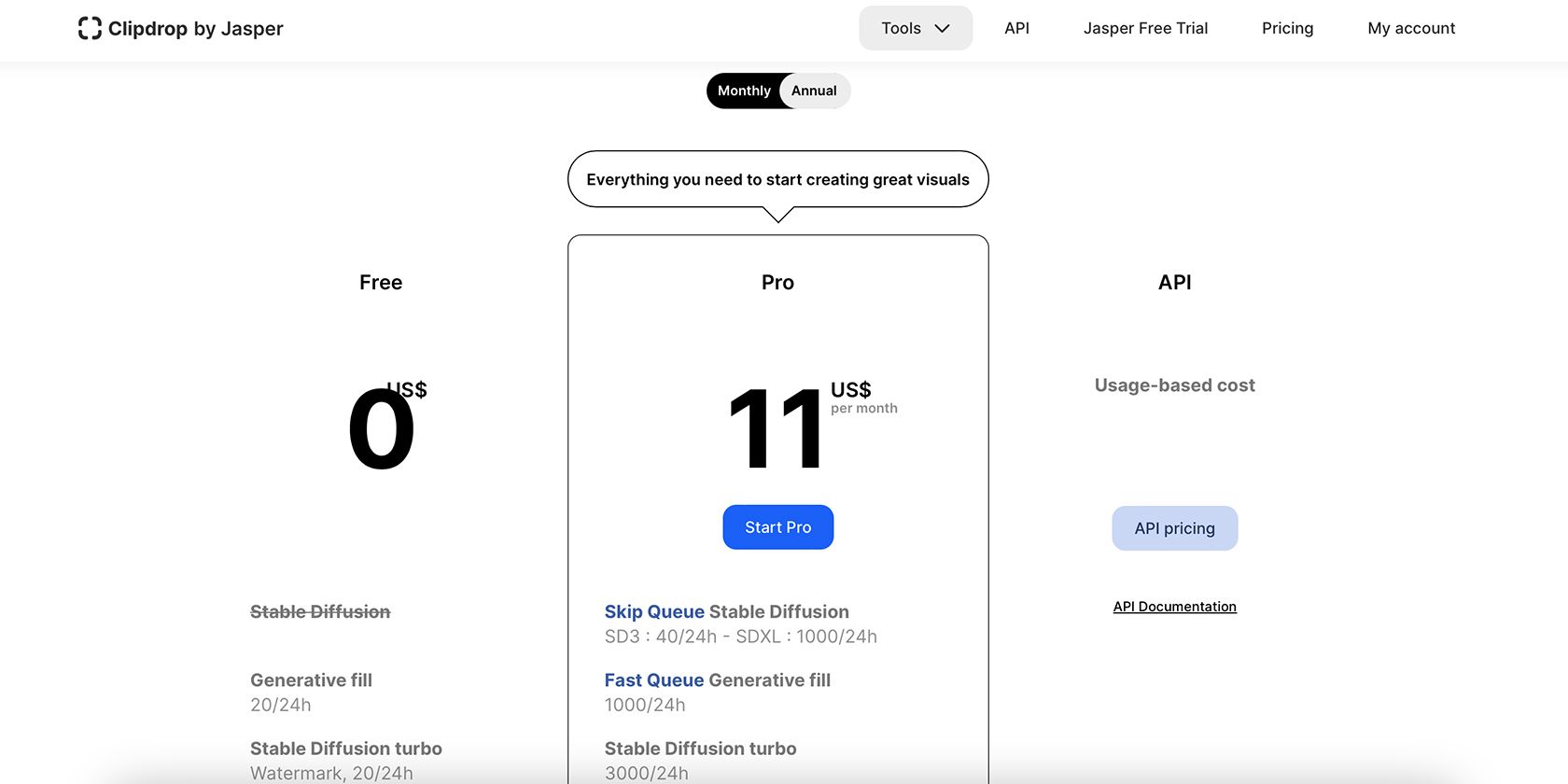Open the Pricing page
The height and width of the screenshot is (784, 1568).
pyautogui.click(x=1287, y=28)
